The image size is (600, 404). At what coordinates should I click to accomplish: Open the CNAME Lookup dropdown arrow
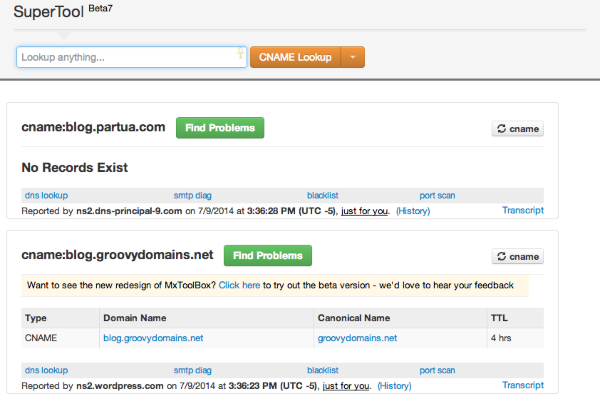353,57
